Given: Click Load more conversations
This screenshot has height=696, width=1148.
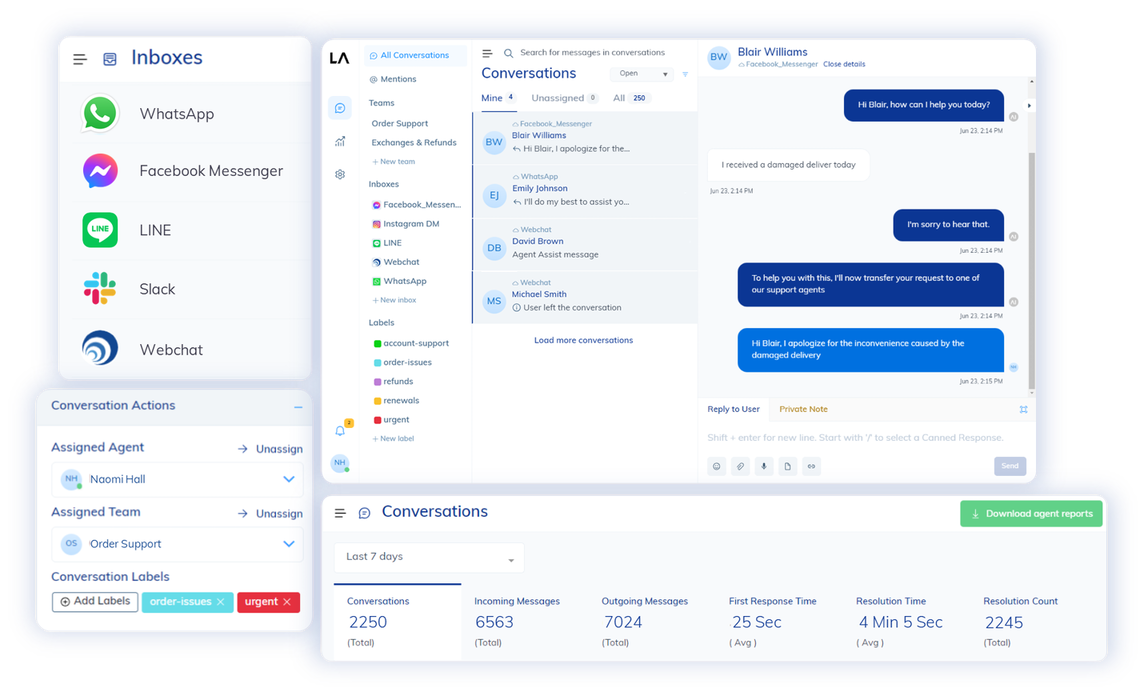Looking at the screenshot, I should [585, 339].
